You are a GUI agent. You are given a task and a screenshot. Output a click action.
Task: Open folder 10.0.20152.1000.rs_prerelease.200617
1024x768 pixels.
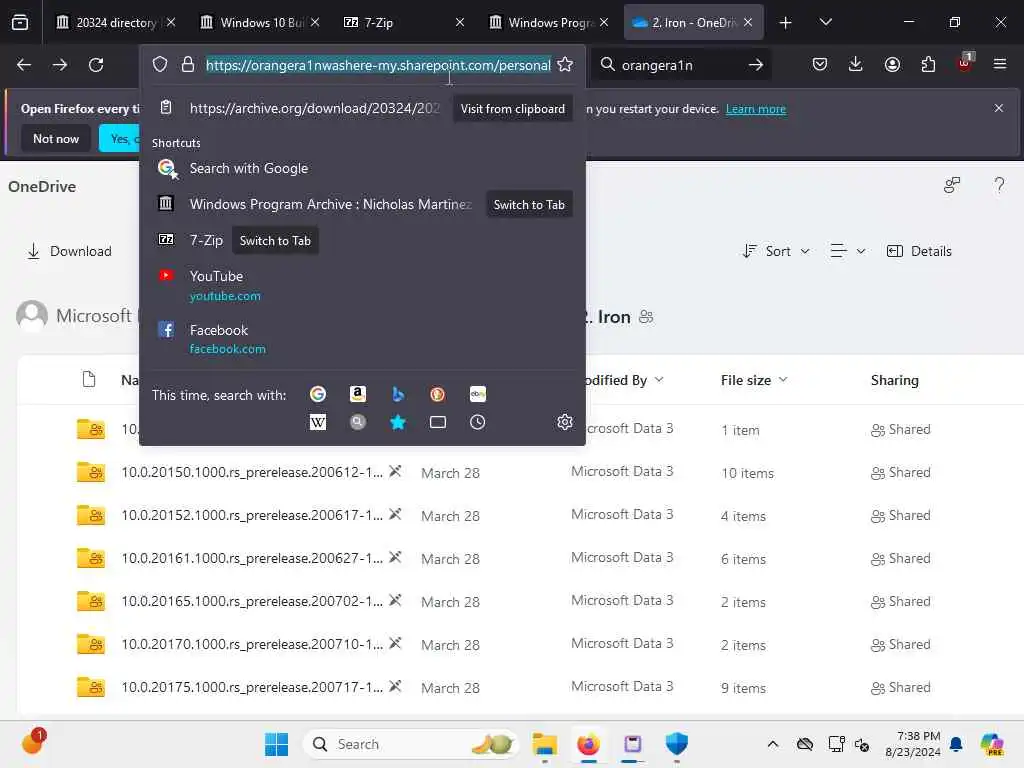252,515
